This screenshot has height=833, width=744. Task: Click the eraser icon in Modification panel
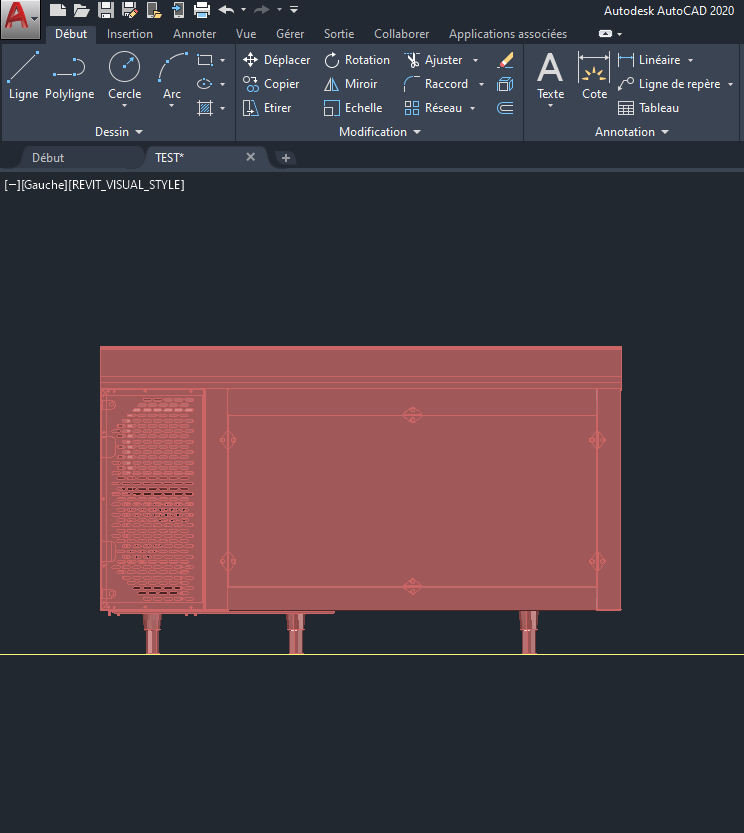tap(505, 60)
